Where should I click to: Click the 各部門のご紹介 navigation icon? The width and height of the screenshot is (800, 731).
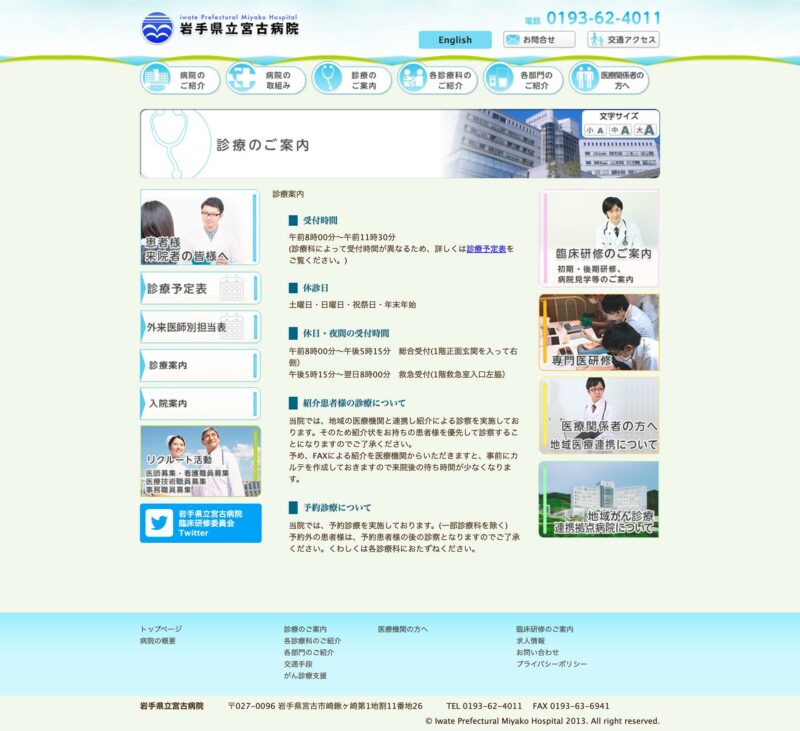pos(498,78)
